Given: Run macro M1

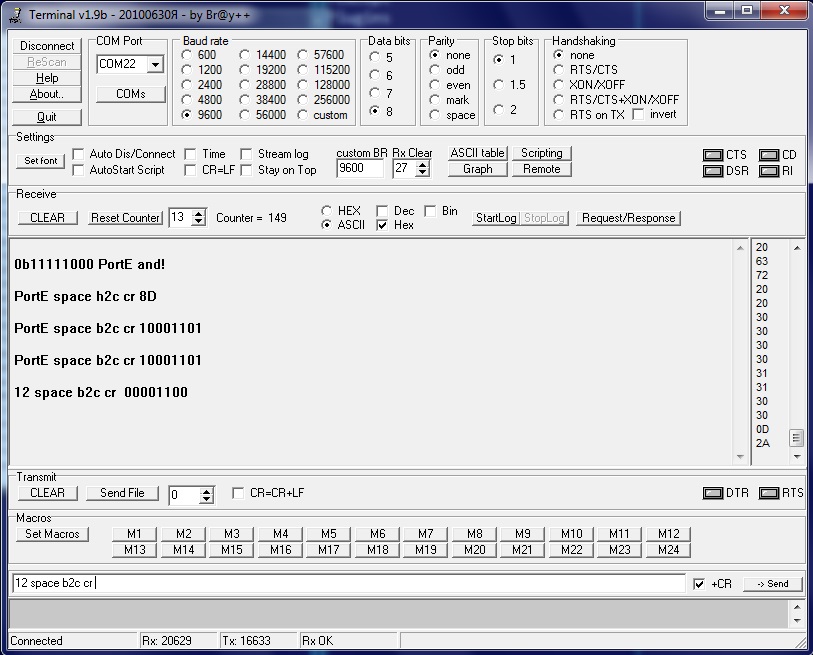Looking at the screenshot, I should click(134, 534).
